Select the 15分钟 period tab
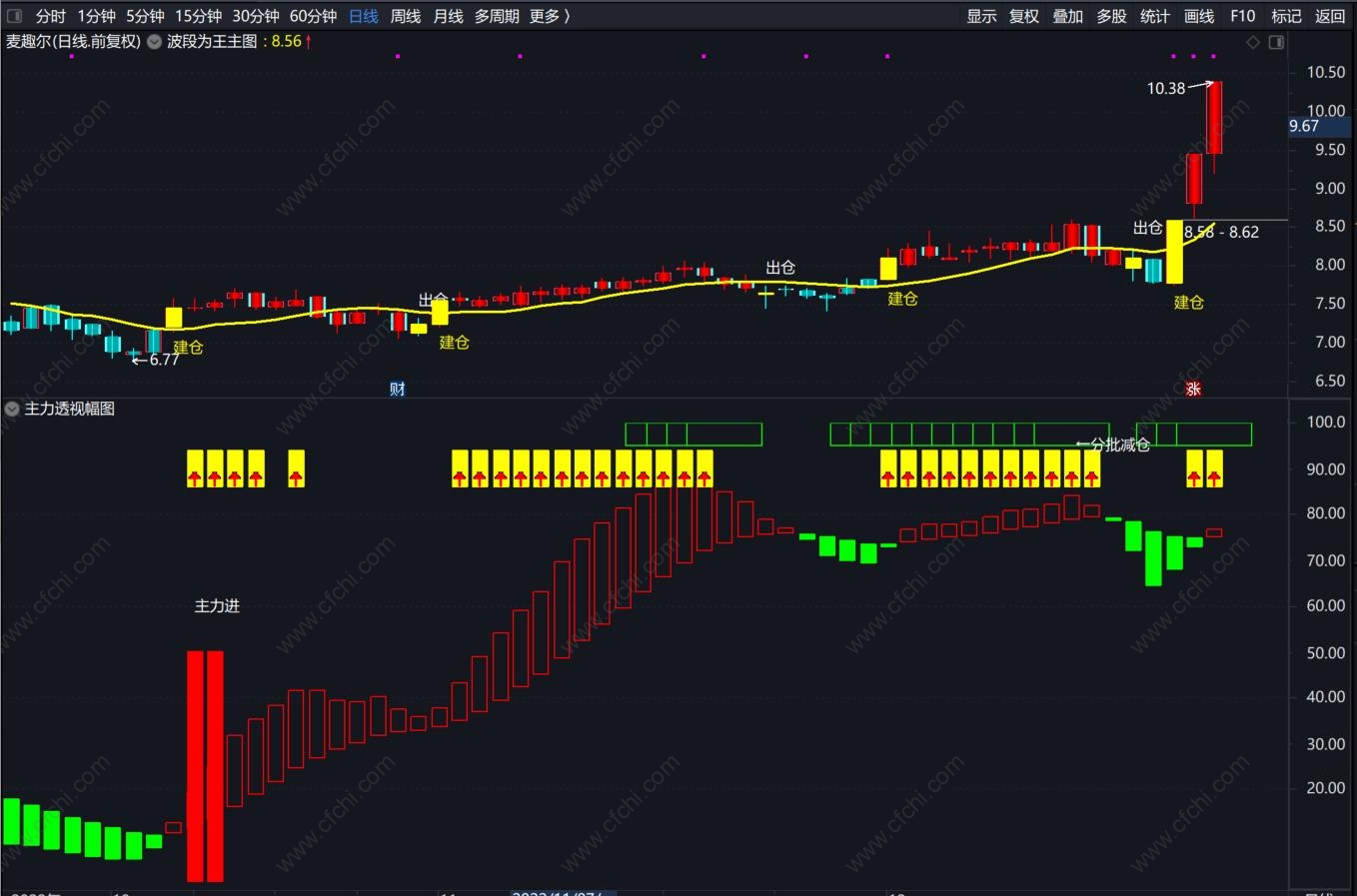 pos(198,16)
